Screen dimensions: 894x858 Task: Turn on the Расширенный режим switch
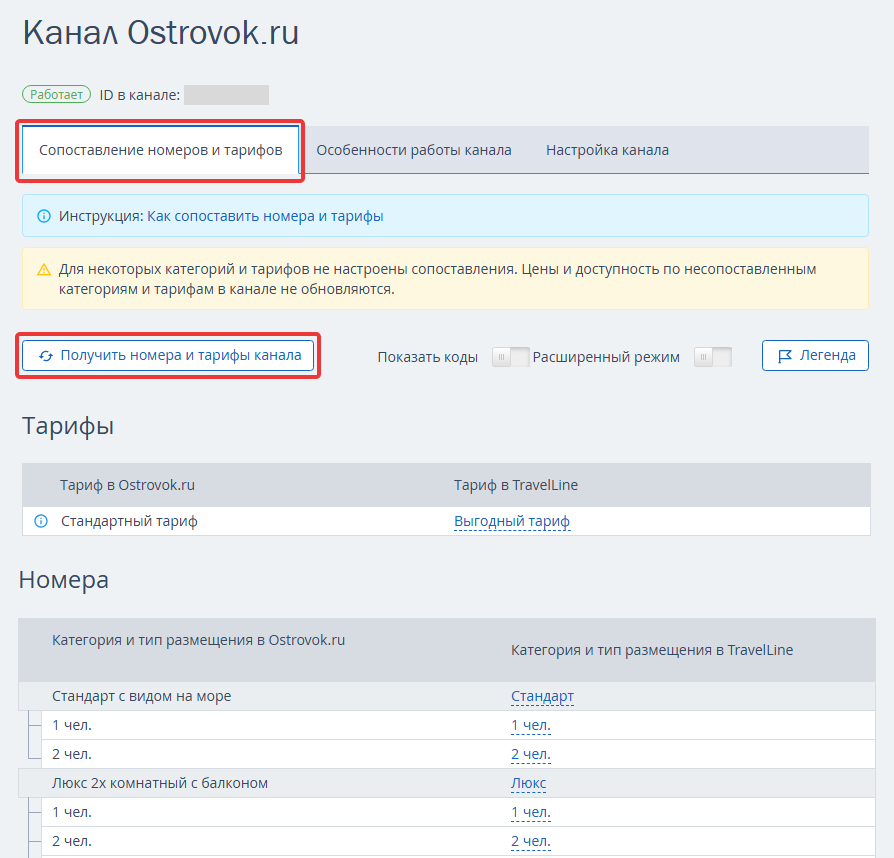712,357
